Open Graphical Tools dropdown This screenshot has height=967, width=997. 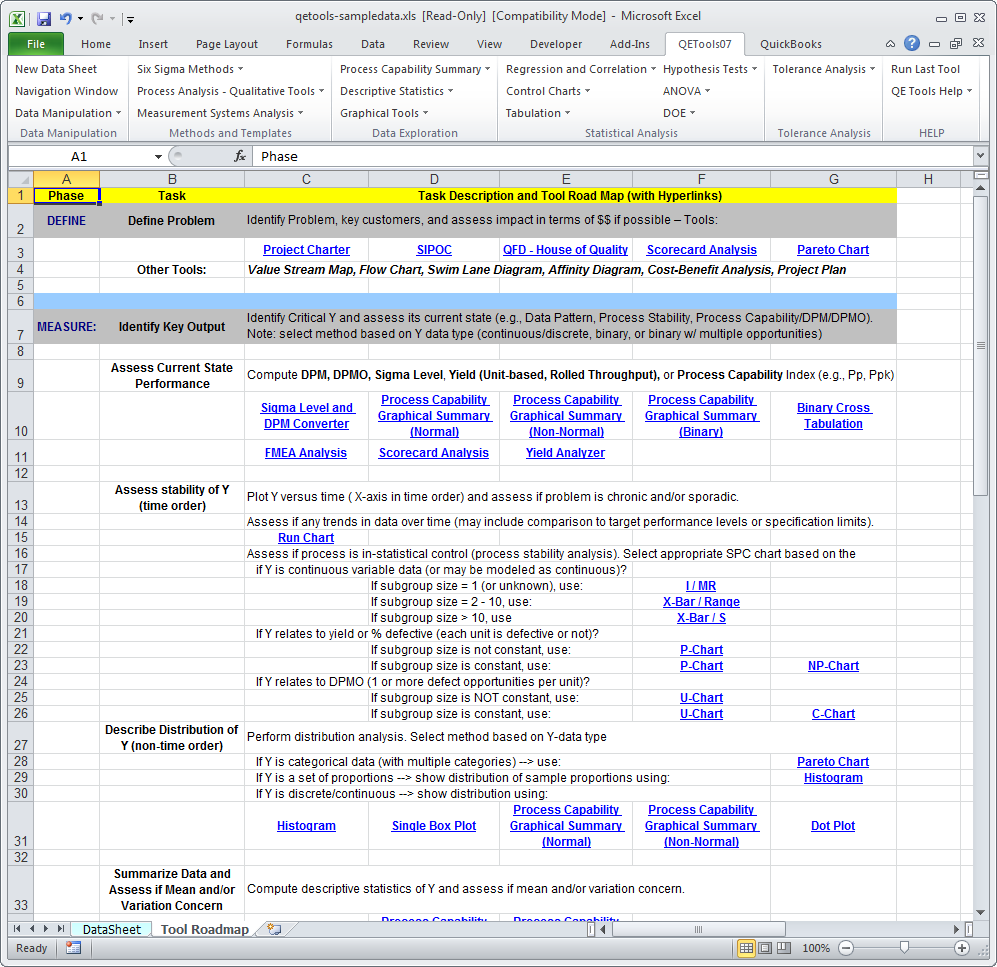pyautogui.click(x=384, y=113)
